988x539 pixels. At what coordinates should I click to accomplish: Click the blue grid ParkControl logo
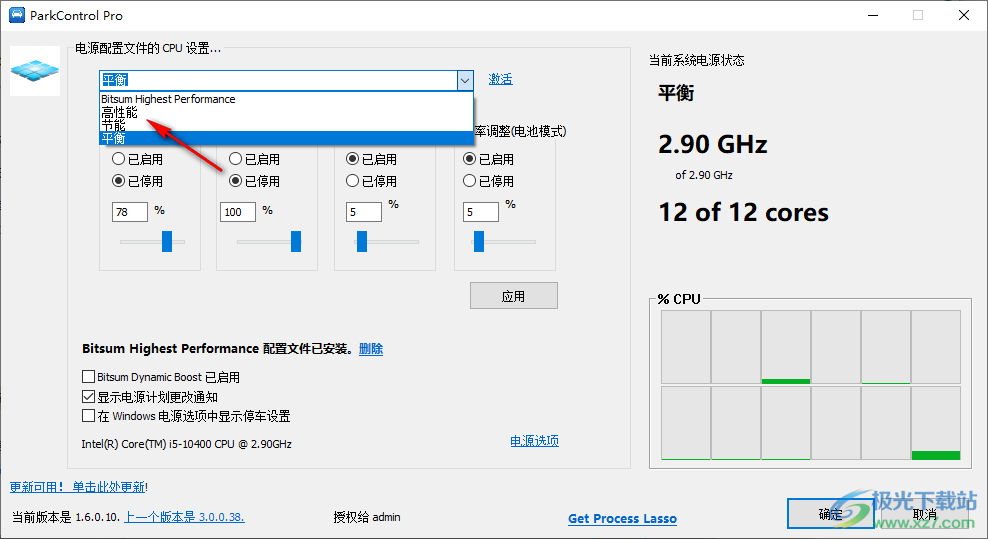coord(35,71)
